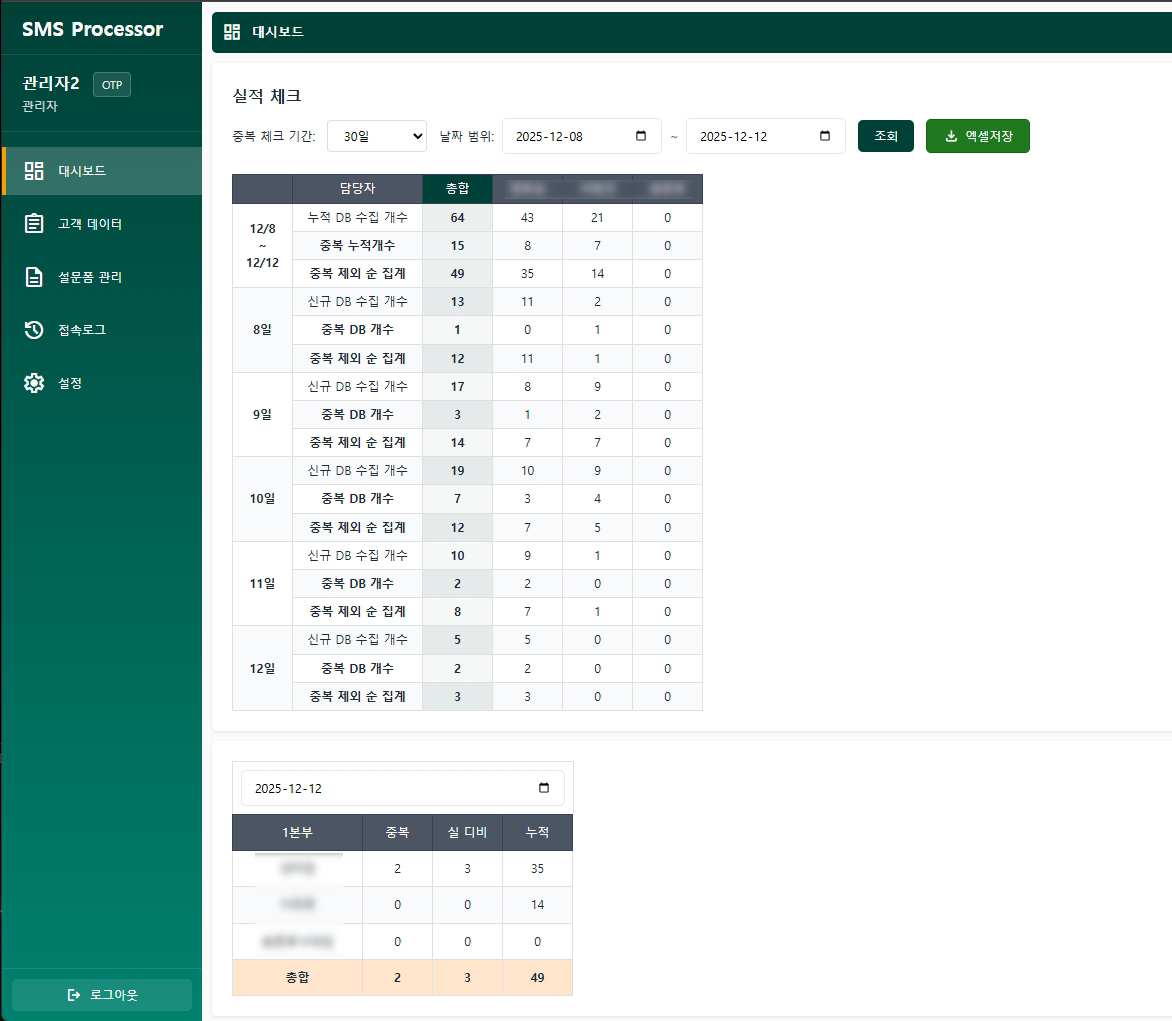Viewport: 1172px width, 1021px height.
Task: Click the 조회 search button
Action: click(885, 136)
